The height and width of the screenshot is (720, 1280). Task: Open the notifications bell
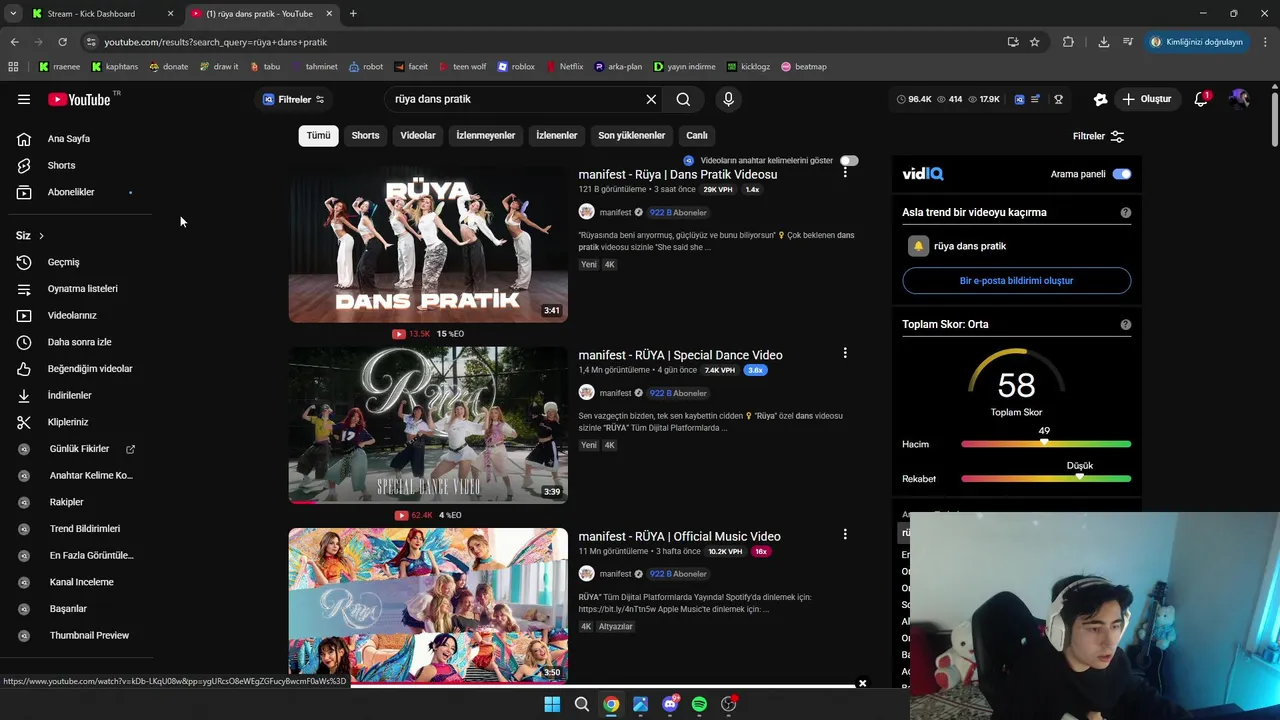(1201, 99)
